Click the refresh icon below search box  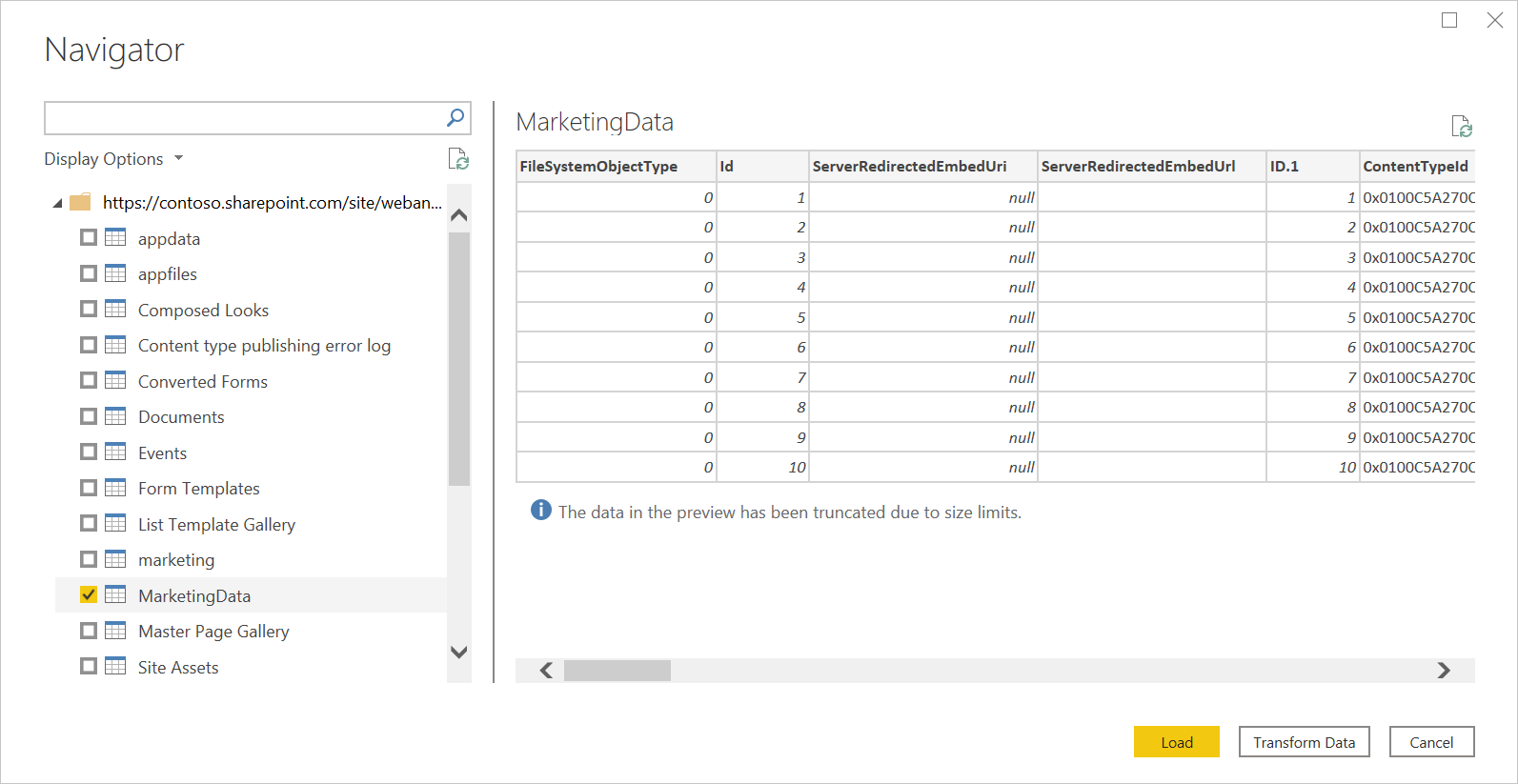click(458, 159)
